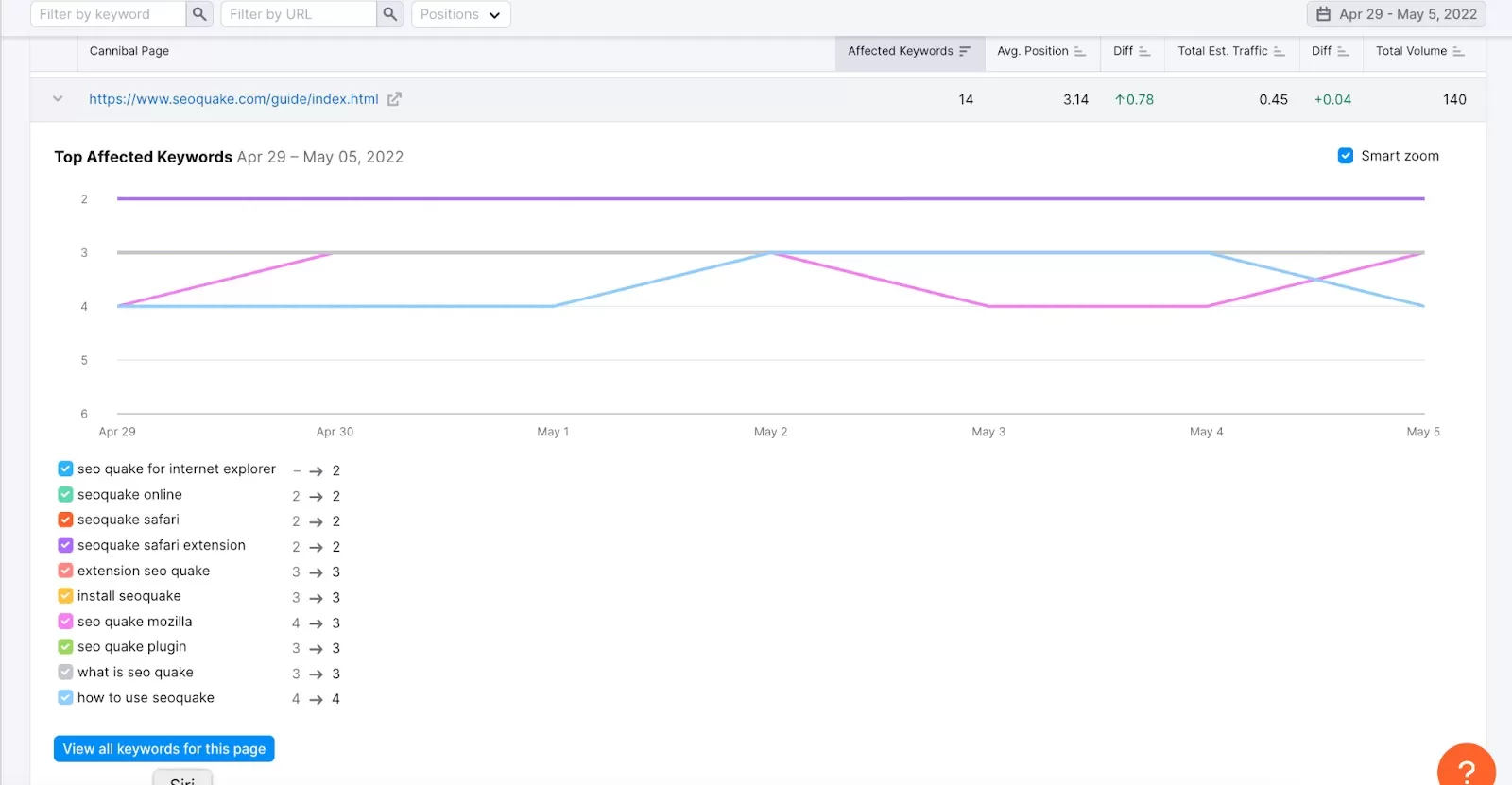
Task: Uncheck 'seo quake mozilla' keyword checkbox
Action: tap(65, 622)
